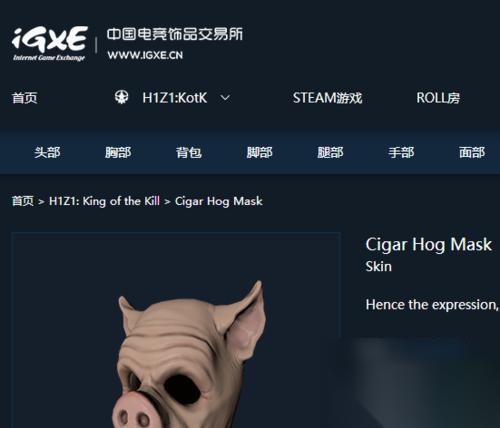Select the 背包 category tab

click(189, 153)
